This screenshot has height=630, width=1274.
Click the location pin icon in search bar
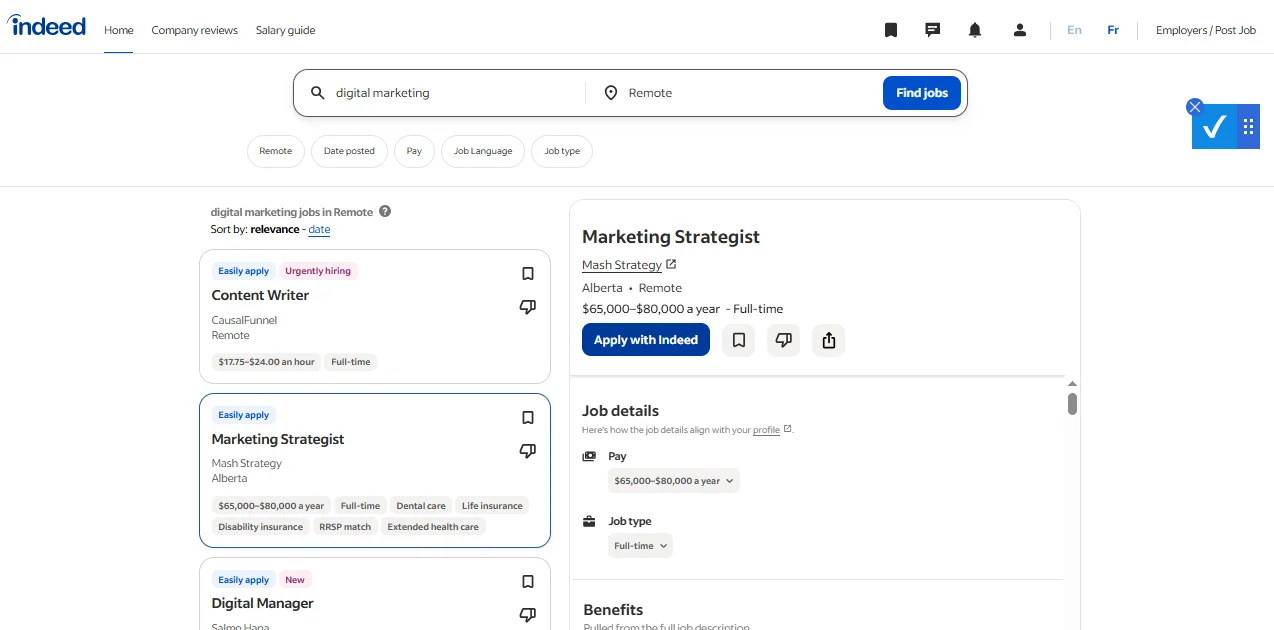coord(611,93)
